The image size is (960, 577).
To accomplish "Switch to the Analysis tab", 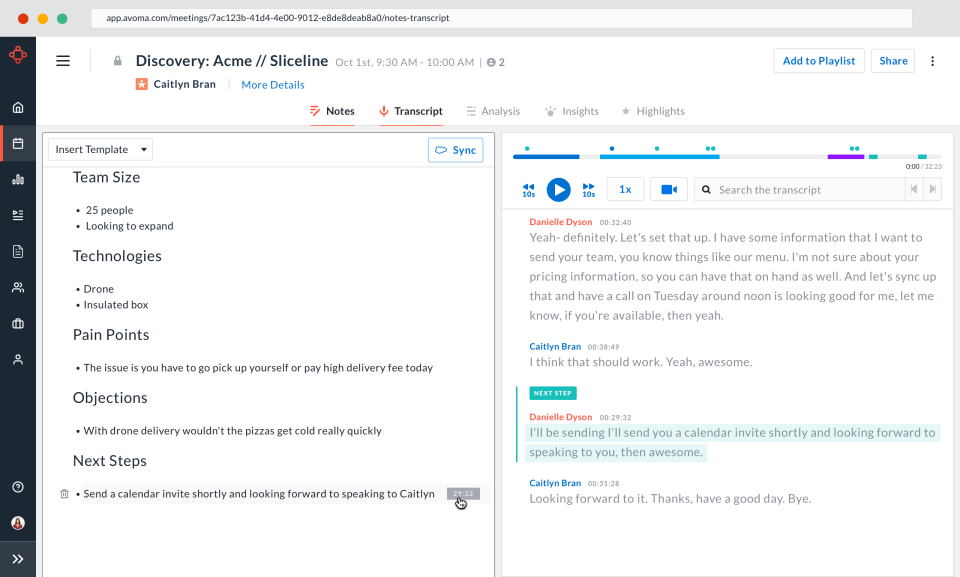I will (493, 111).
